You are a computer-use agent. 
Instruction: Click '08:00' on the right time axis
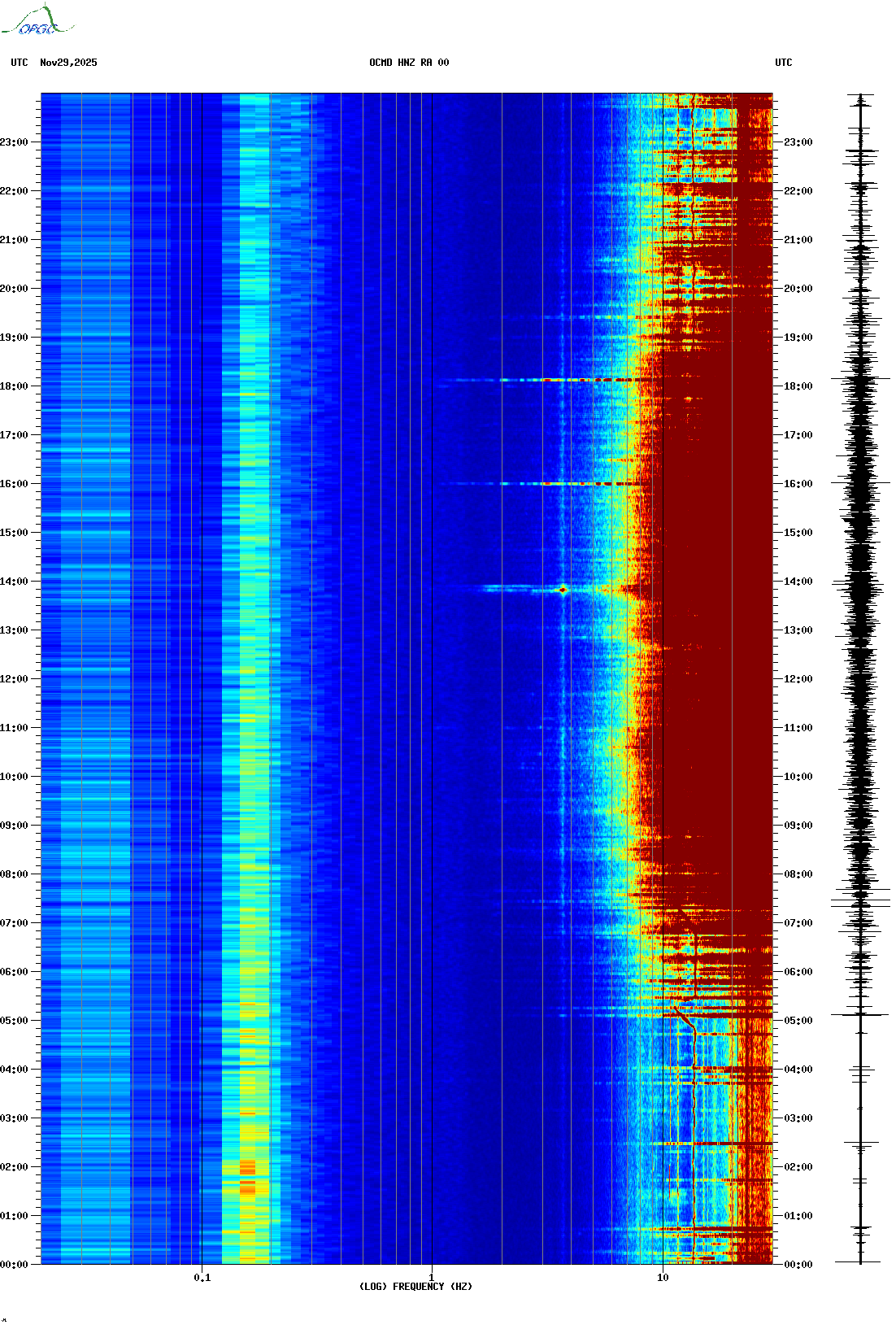pos(798,874)
